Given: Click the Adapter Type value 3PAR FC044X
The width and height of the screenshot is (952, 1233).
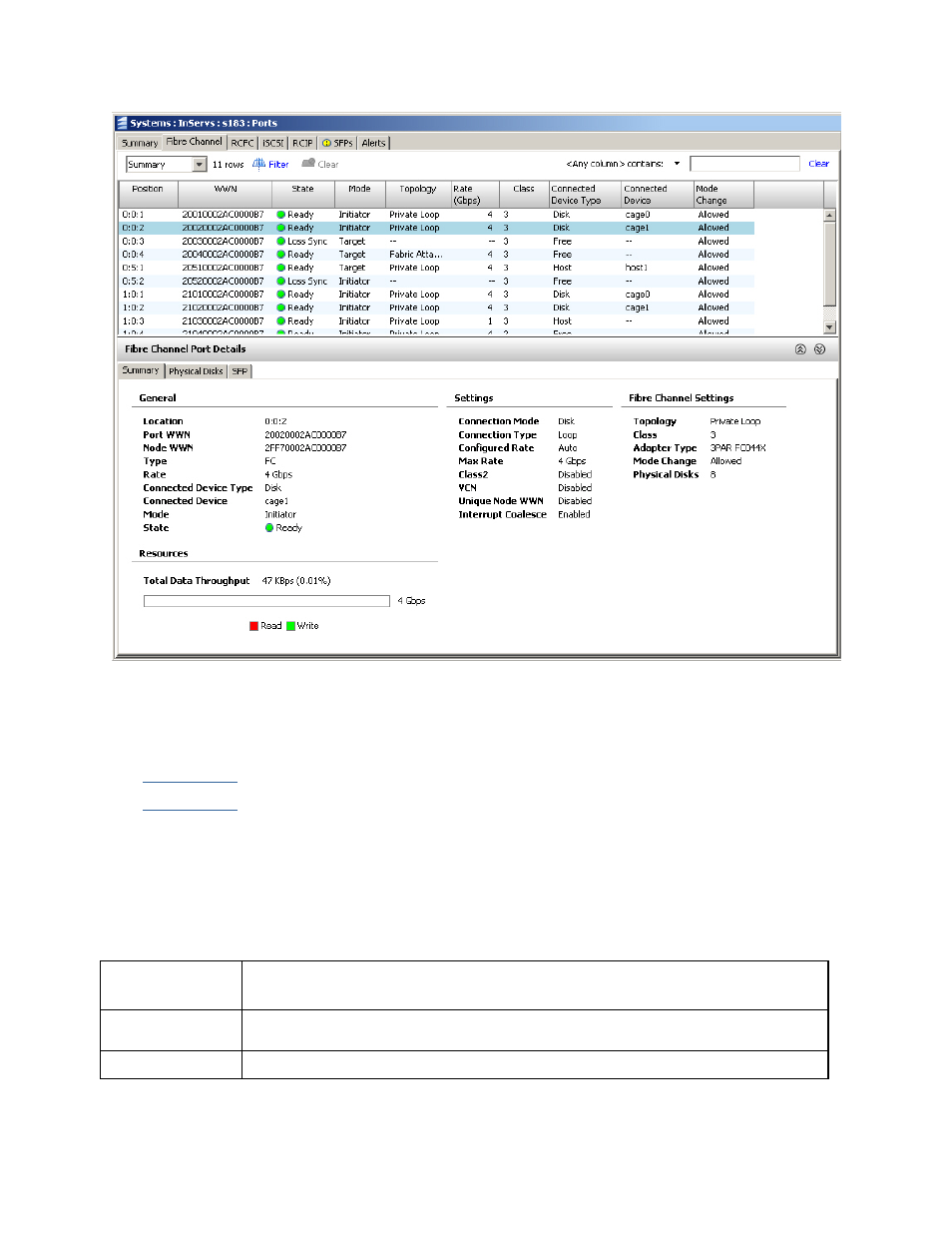Looking at the screenshot, I should pos(737,448).
